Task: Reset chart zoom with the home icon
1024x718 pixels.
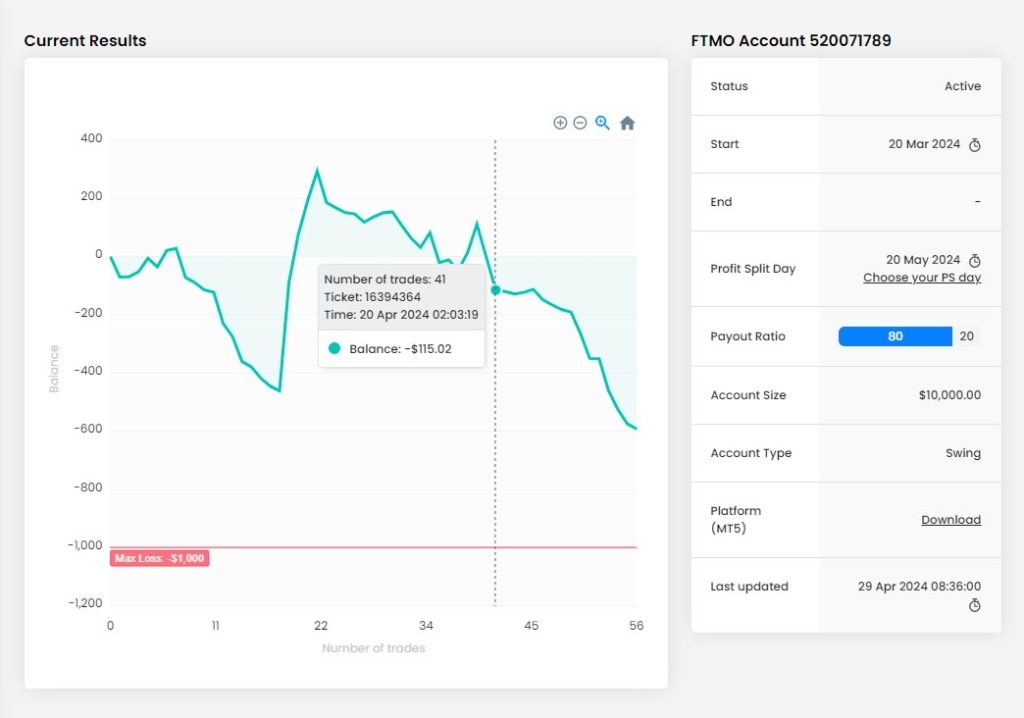Action: [627, 123]
